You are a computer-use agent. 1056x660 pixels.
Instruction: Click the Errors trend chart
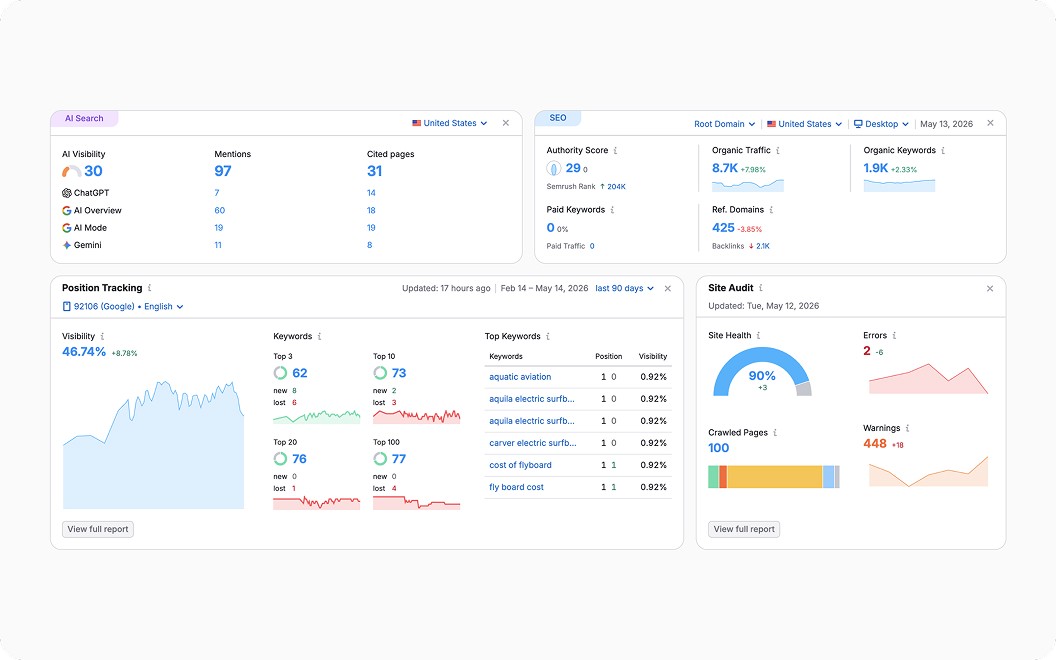[x=928, y=379]
